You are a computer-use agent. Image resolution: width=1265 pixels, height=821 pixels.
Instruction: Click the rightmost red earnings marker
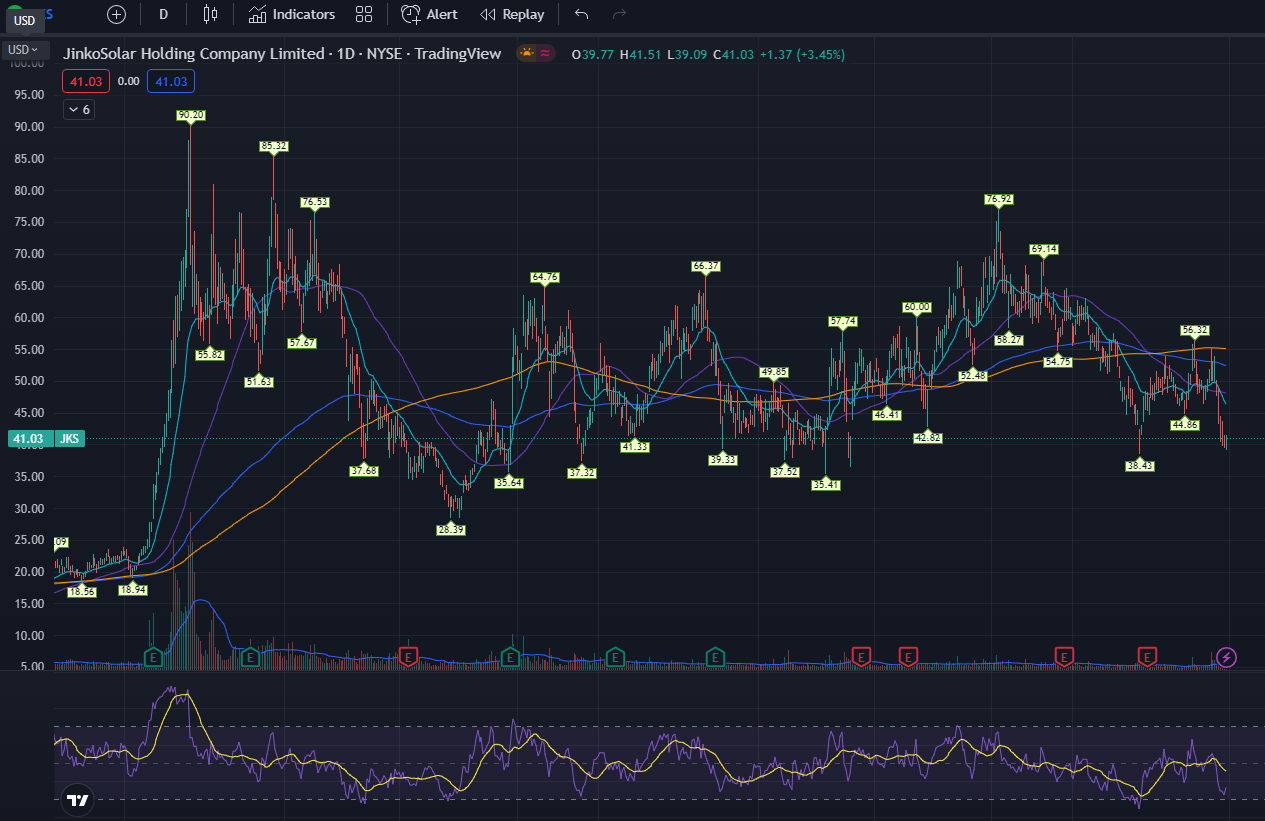[x=1148, y=657]
